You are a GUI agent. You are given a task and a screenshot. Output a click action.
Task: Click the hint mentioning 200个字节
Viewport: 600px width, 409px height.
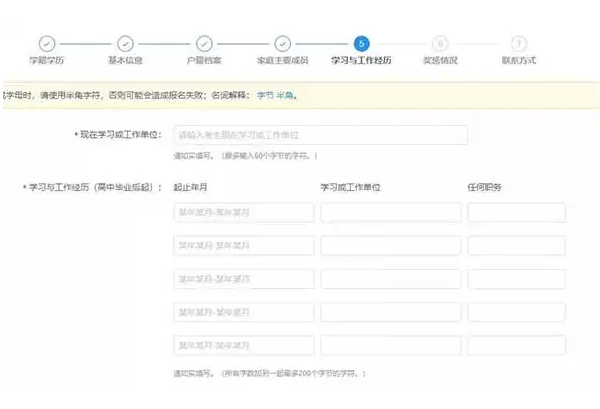tap(269, 373)
